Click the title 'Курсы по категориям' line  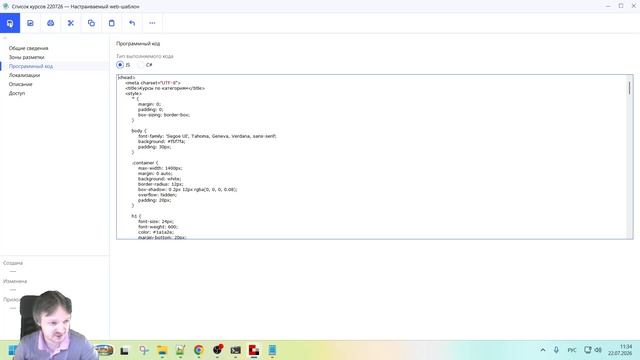165,88
